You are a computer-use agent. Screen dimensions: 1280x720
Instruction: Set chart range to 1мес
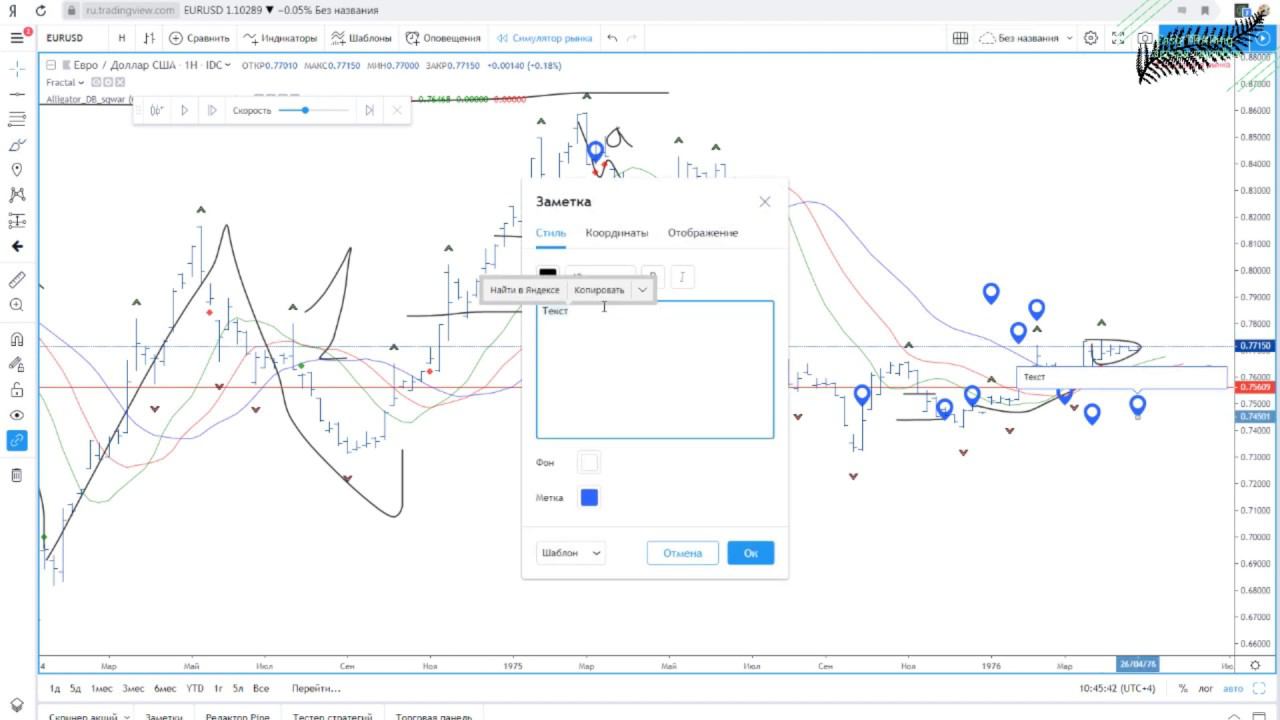101,688
